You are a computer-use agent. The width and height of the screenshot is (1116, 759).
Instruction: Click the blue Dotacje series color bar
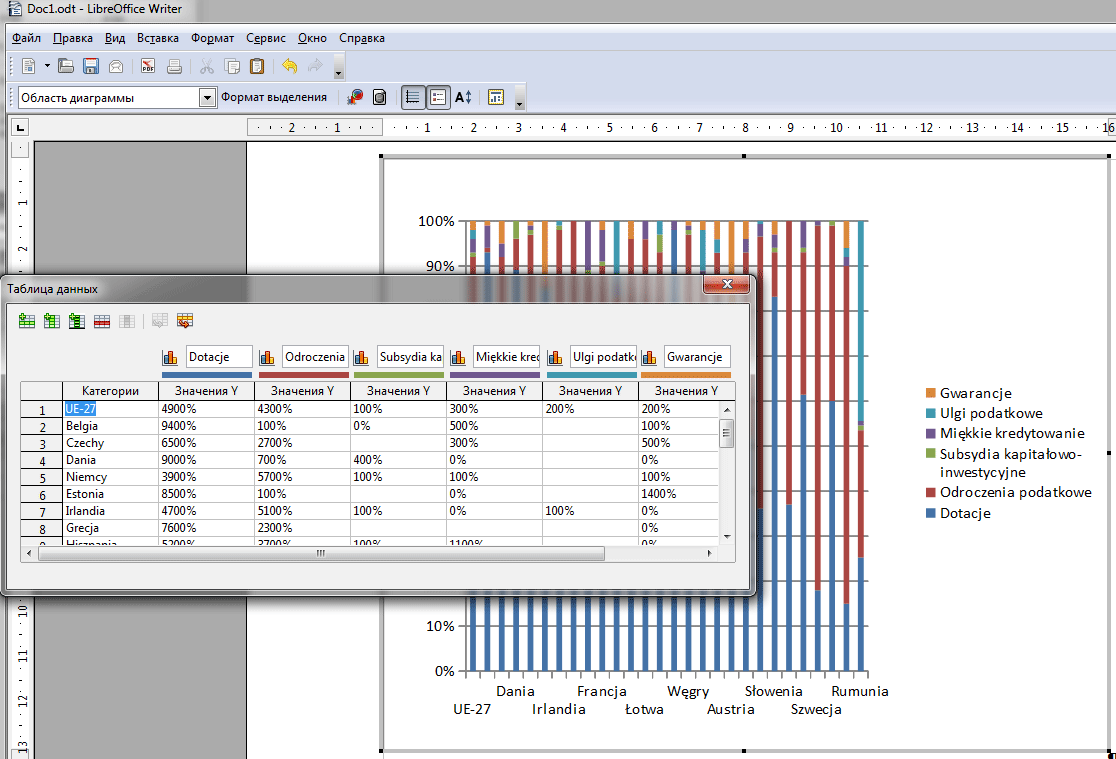pos(206,375)
